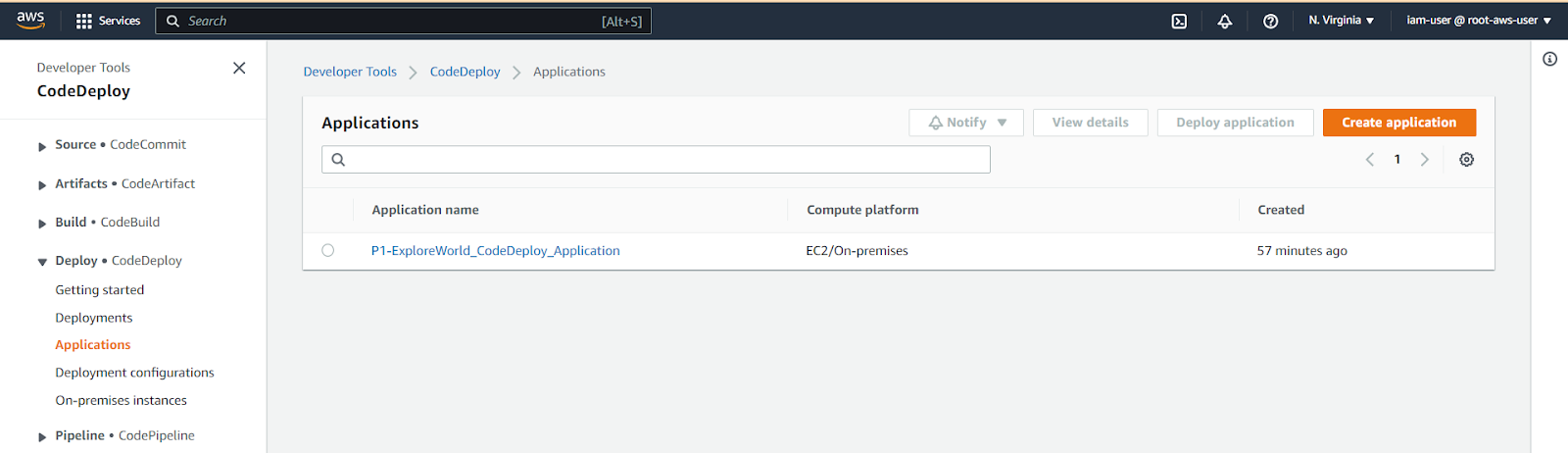This screenshot has height=453, width=1568.
Task: Go to previous page arrow
Action: point(1370,160)
